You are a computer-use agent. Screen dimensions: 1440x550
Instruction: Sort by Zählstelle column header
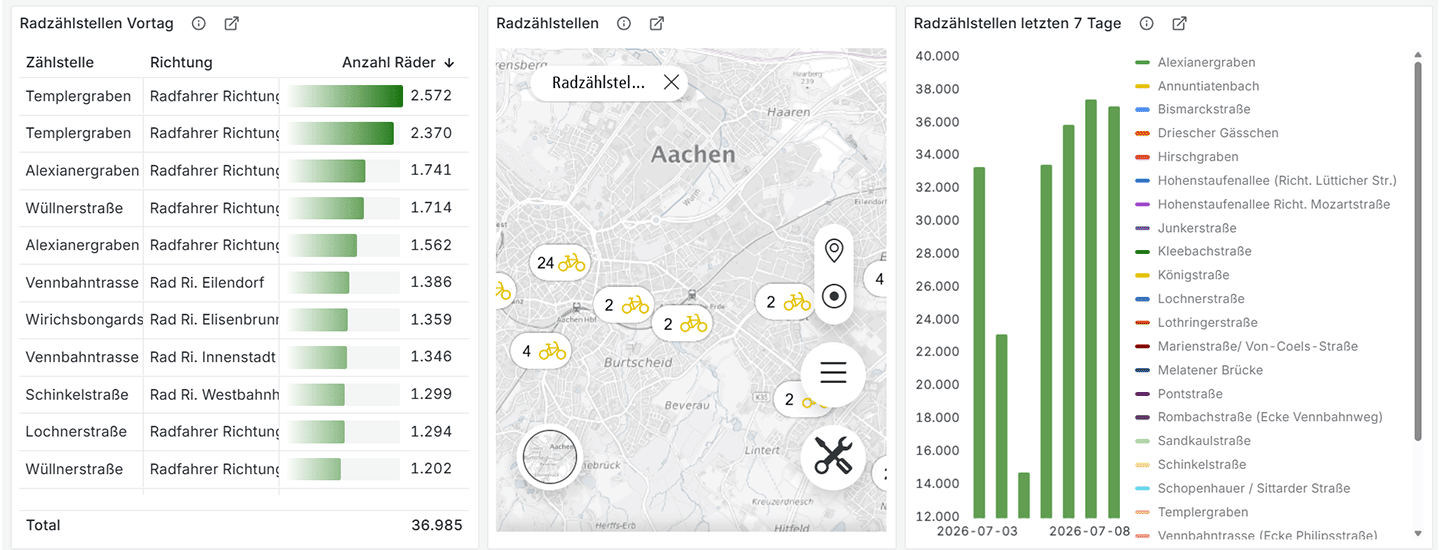pyautogui.click(x=60, y=62)
